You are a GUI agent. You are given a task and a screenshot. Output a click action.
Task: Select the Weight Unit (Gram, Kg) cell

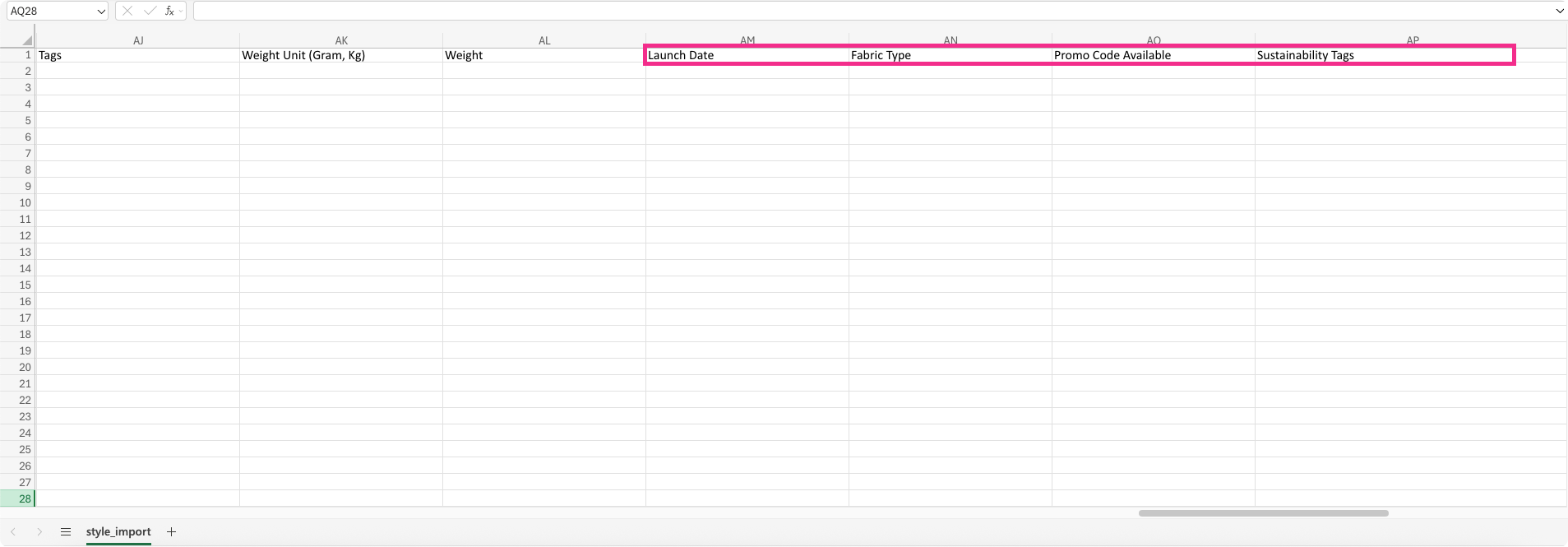(x=340, y=55)
